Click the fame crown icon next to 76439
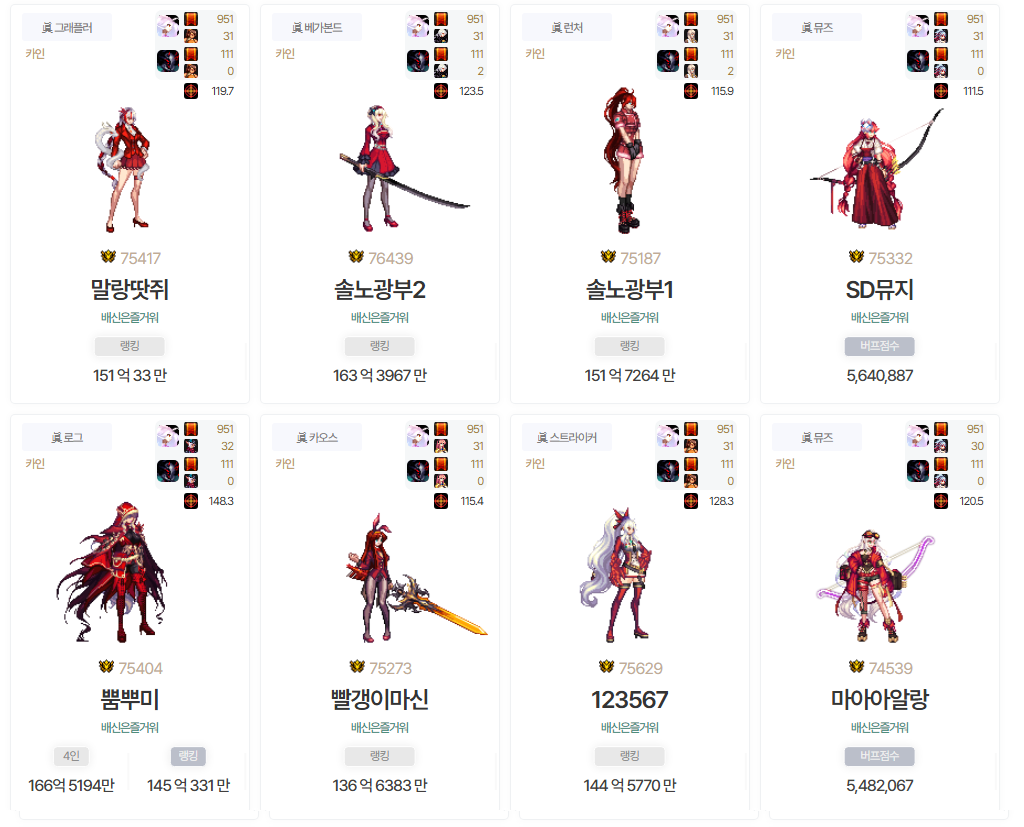Image resolution: width=1024 pixels, height=827 pixels. (356, 257)
